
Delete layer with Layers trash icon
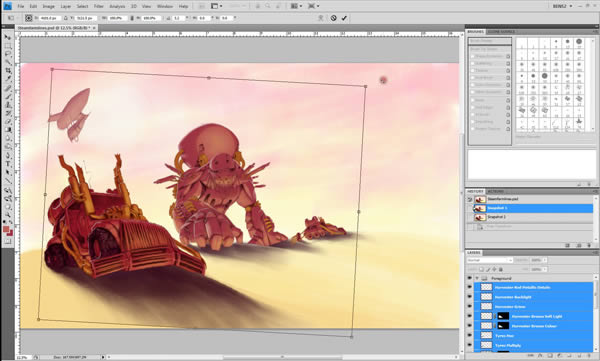click(x=589, y=356)
